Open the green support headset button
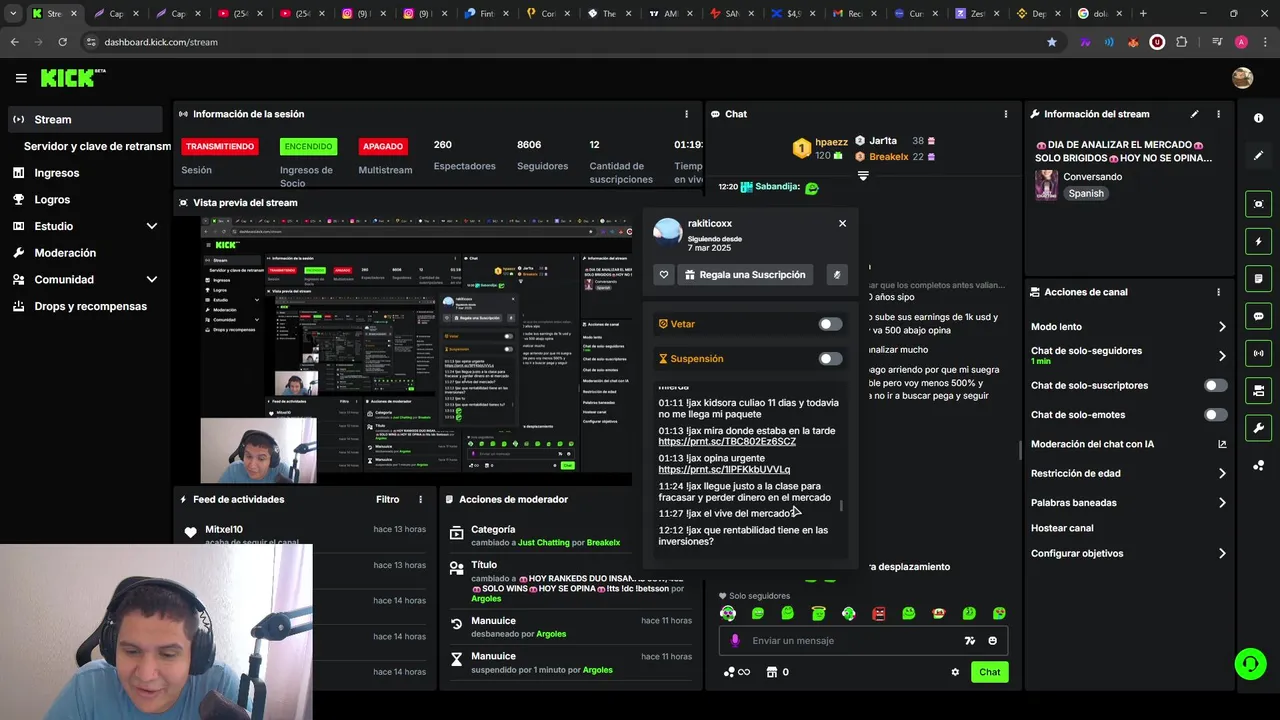Viewport: 1280px width, 720px height. [x=1250, y=663]
